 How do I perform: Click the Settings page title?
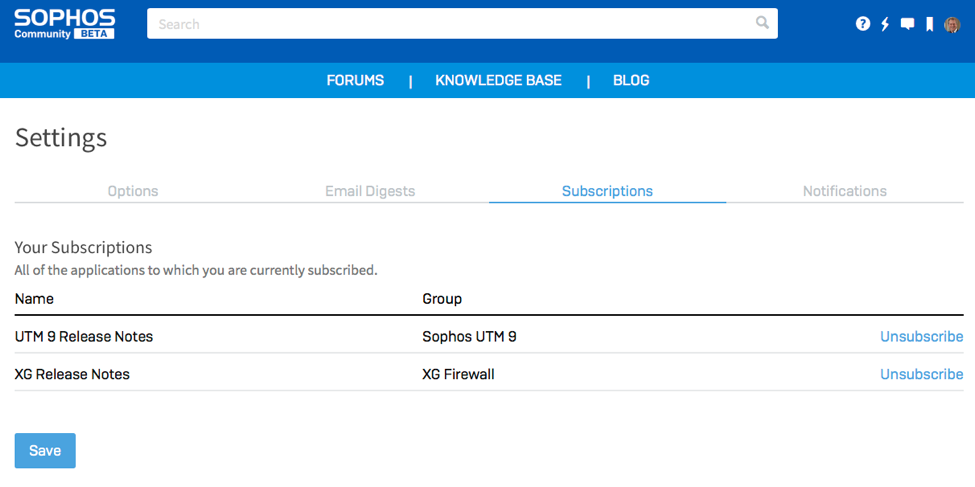click(61, 138)
